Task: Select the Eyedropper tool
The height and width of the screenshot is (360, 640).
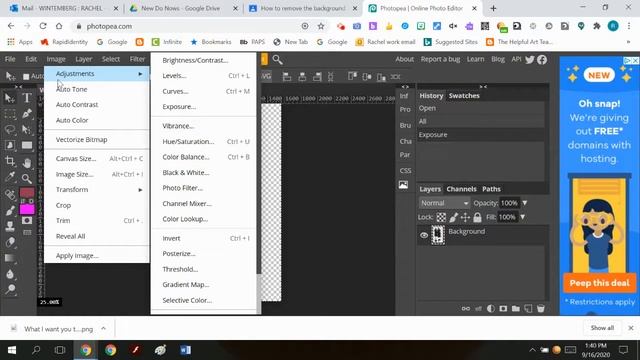Action: click(10, 177)
